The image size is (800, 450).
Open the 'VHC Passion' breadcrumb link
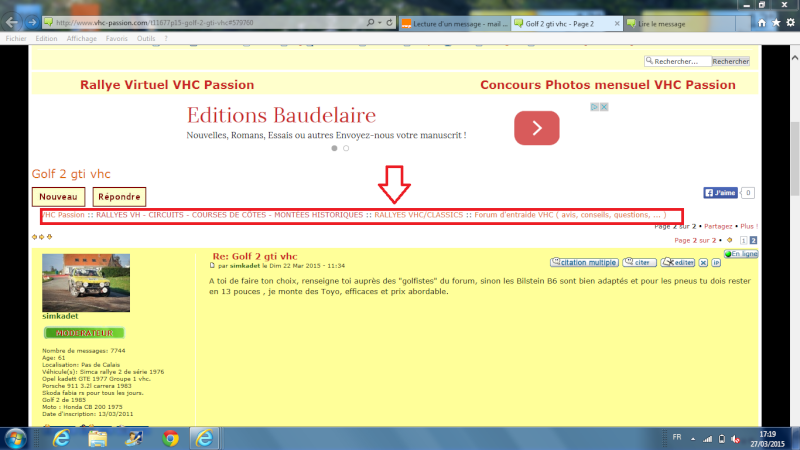[63, 215]
